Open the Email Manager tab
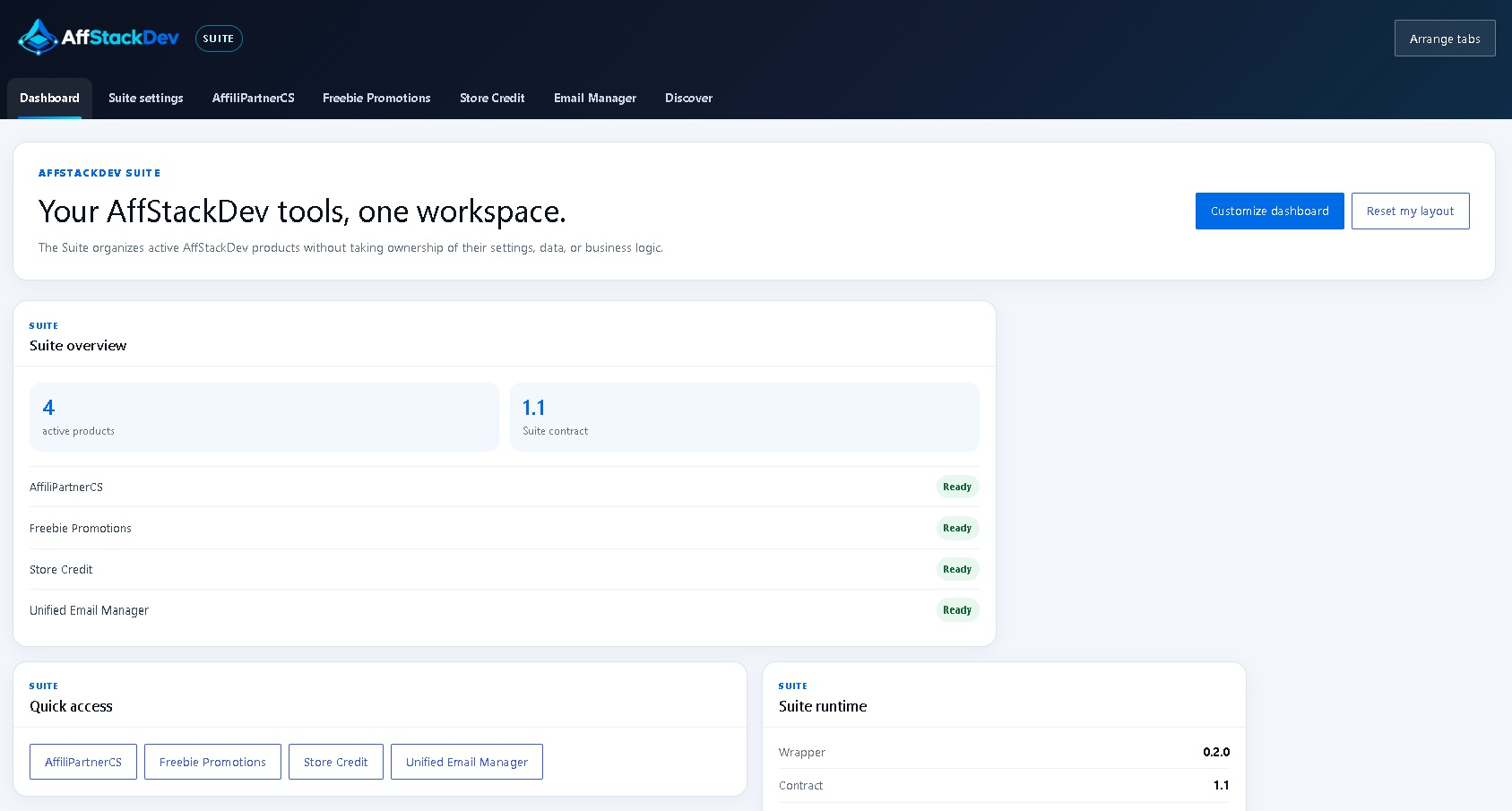 (x=595, y=99)
